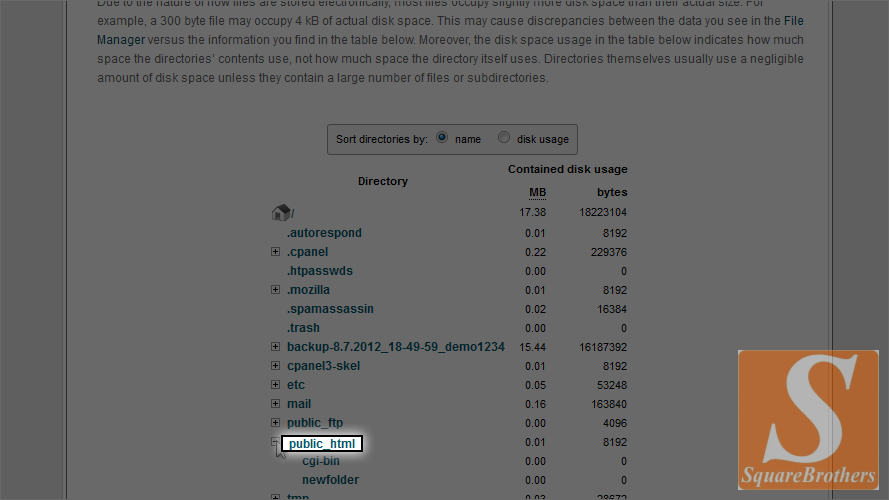This screenshot has width=889, height=500.
Task: Collapse the public_html directory
Action: (x=276, y=442)
